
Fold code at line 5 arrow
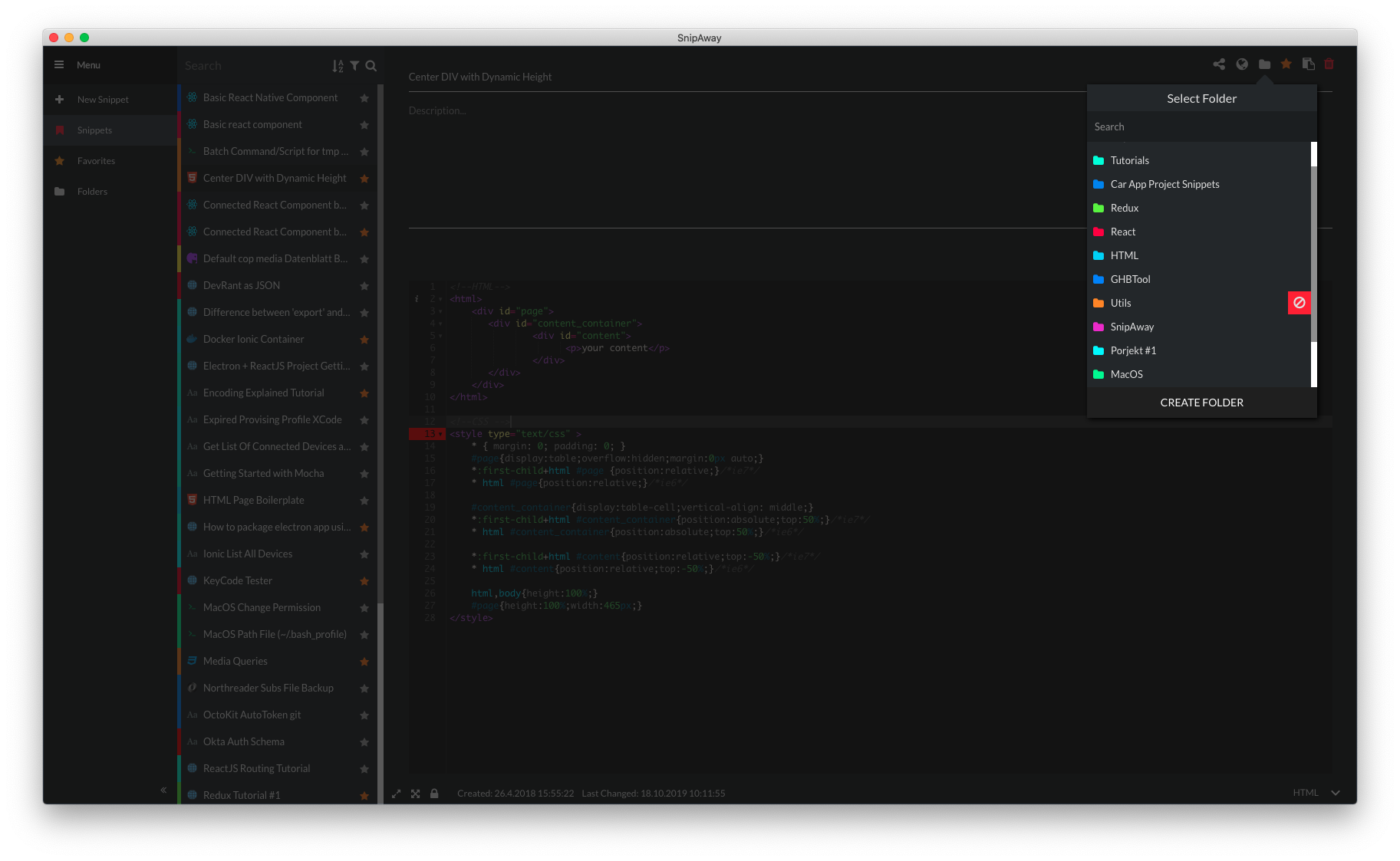tap(440, 336)
